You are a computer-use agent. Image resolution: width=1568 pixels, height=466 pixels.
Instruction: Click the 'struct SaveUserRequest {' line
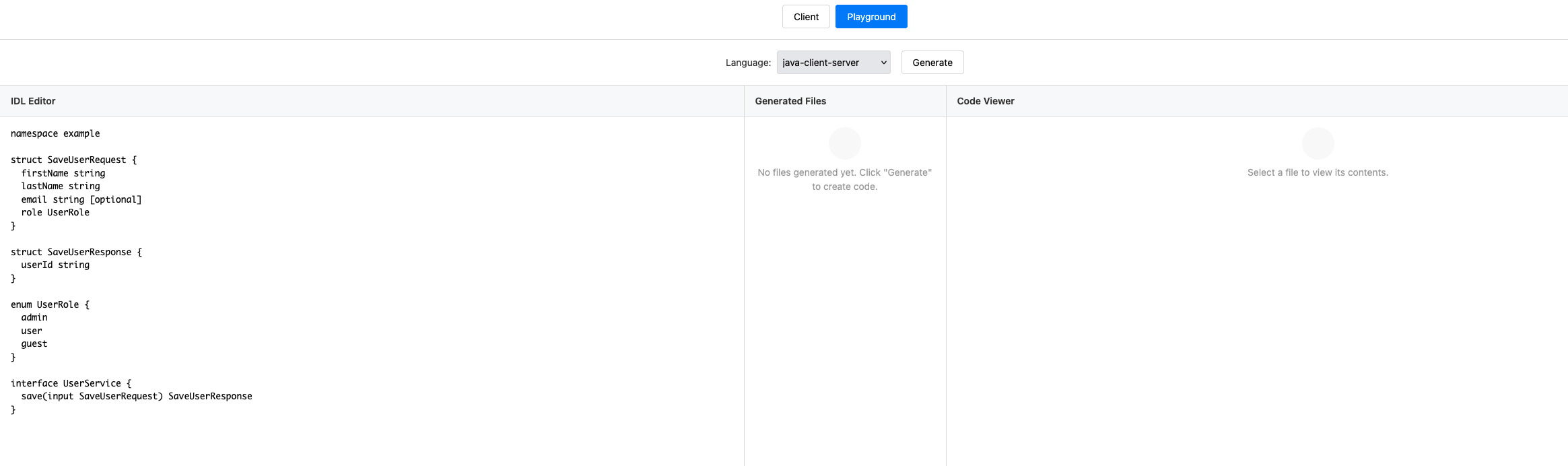pos(74,160)
